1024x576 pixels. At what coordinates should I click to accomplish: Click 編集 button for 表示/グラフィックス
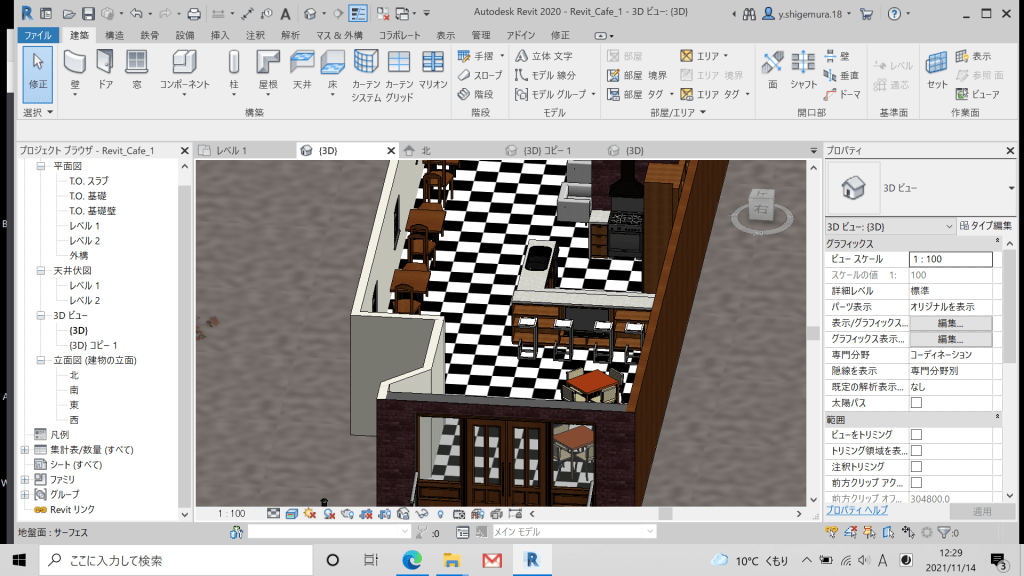tap(950, 323)
